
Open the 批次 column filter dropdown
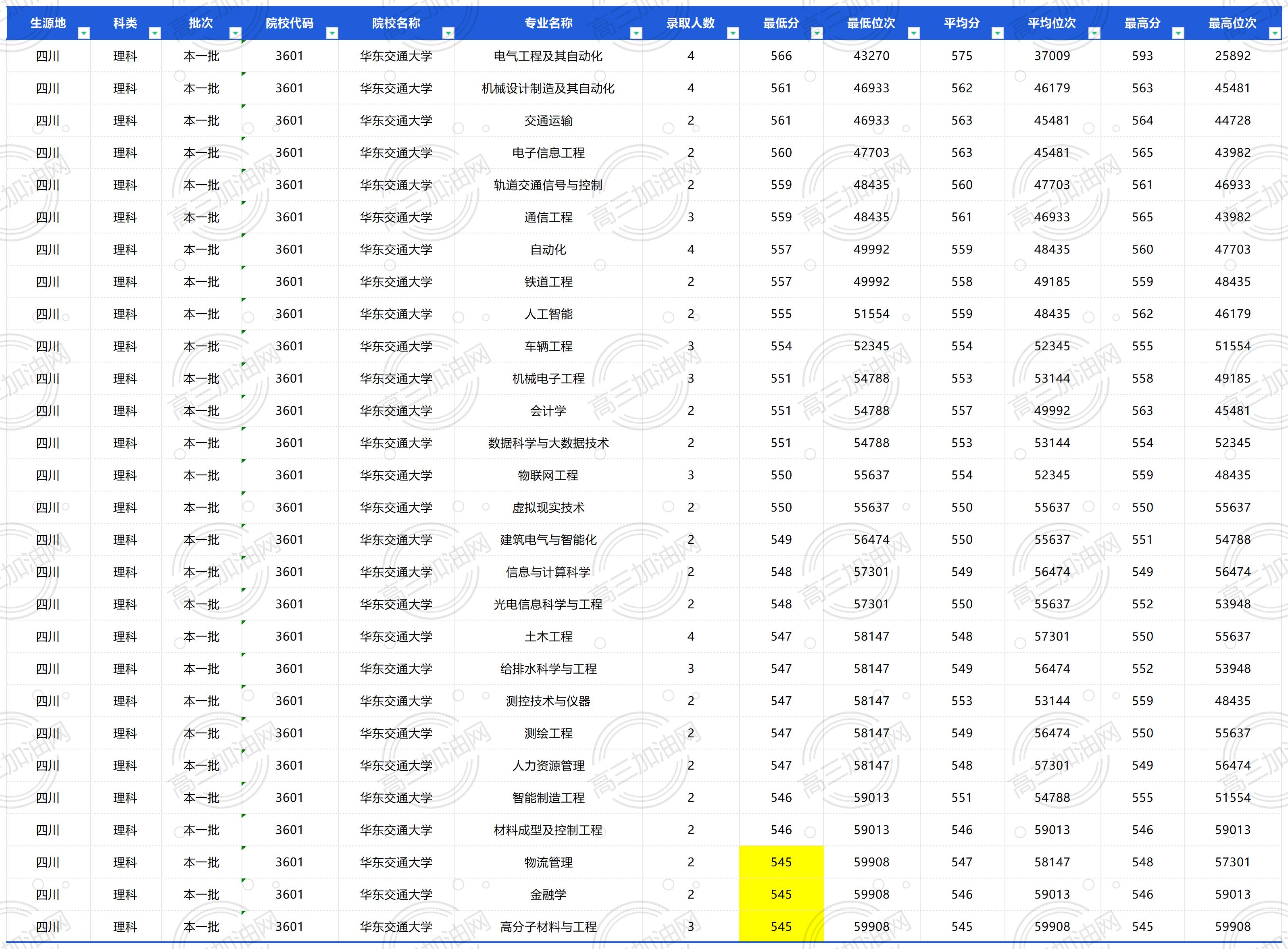click(x=235, y=33)
